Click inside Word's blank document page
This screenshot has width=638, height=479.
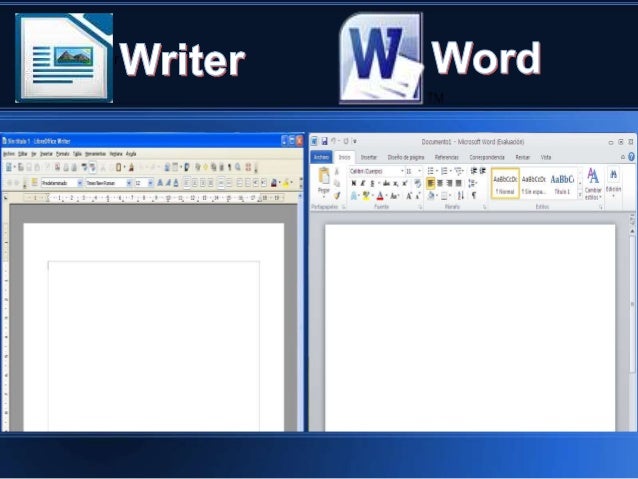pyautogui.click(x=470, y=328)
